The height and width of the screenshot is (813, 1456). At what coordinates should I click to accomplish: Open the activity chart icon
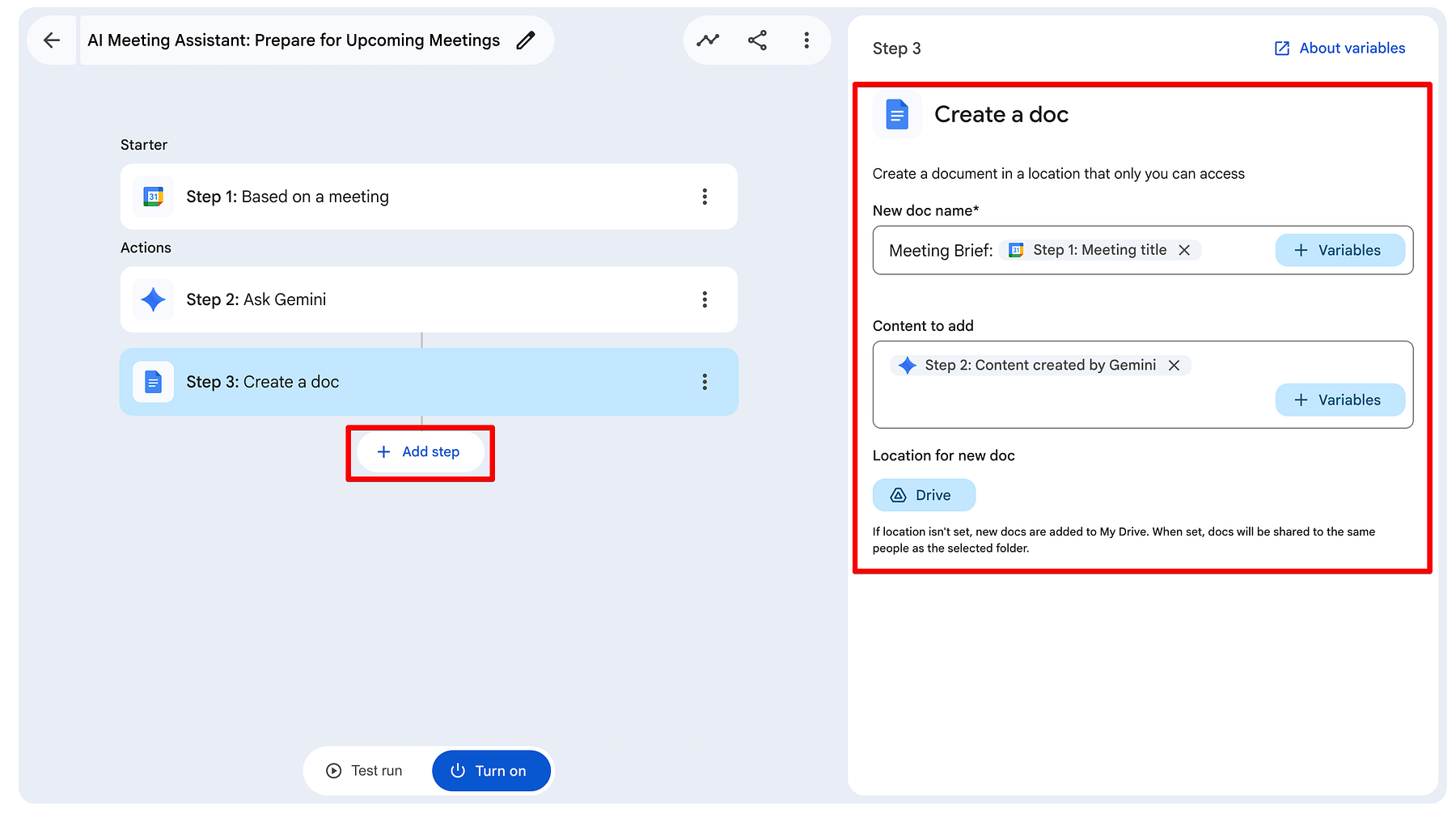point(708,40)
